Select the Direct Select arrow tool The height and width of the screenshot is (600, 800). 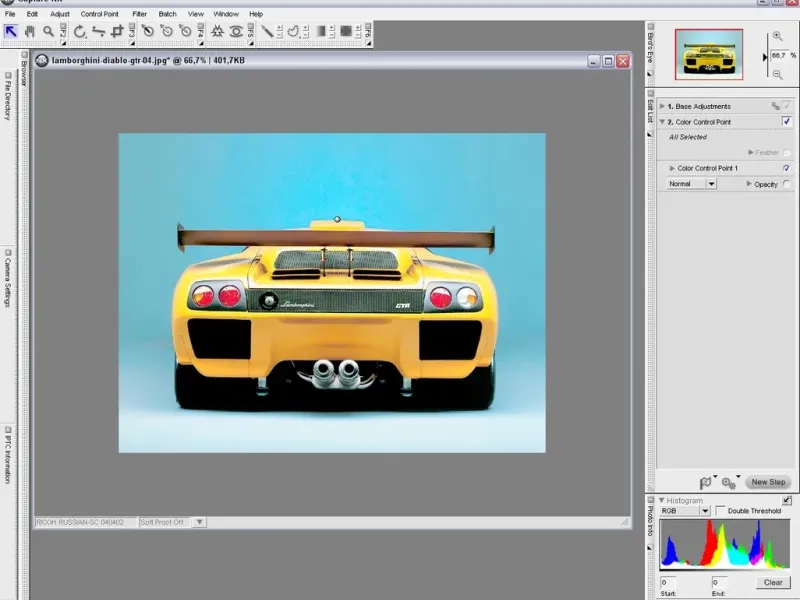[x=11, y=31]
